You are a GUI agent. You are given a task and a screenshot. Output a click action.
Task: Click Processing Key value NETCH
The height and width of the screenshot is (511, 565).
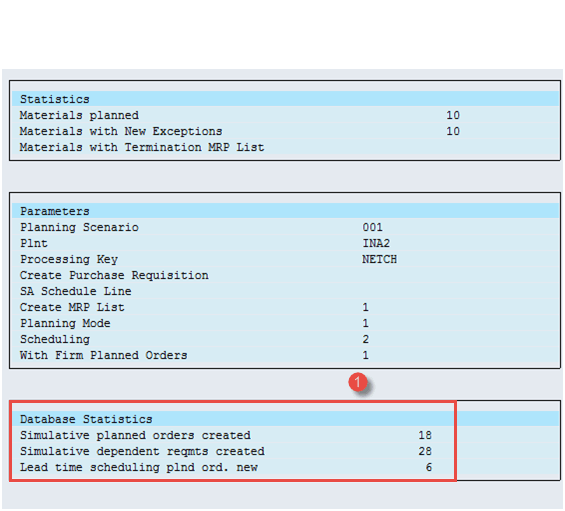click(379, 259)
